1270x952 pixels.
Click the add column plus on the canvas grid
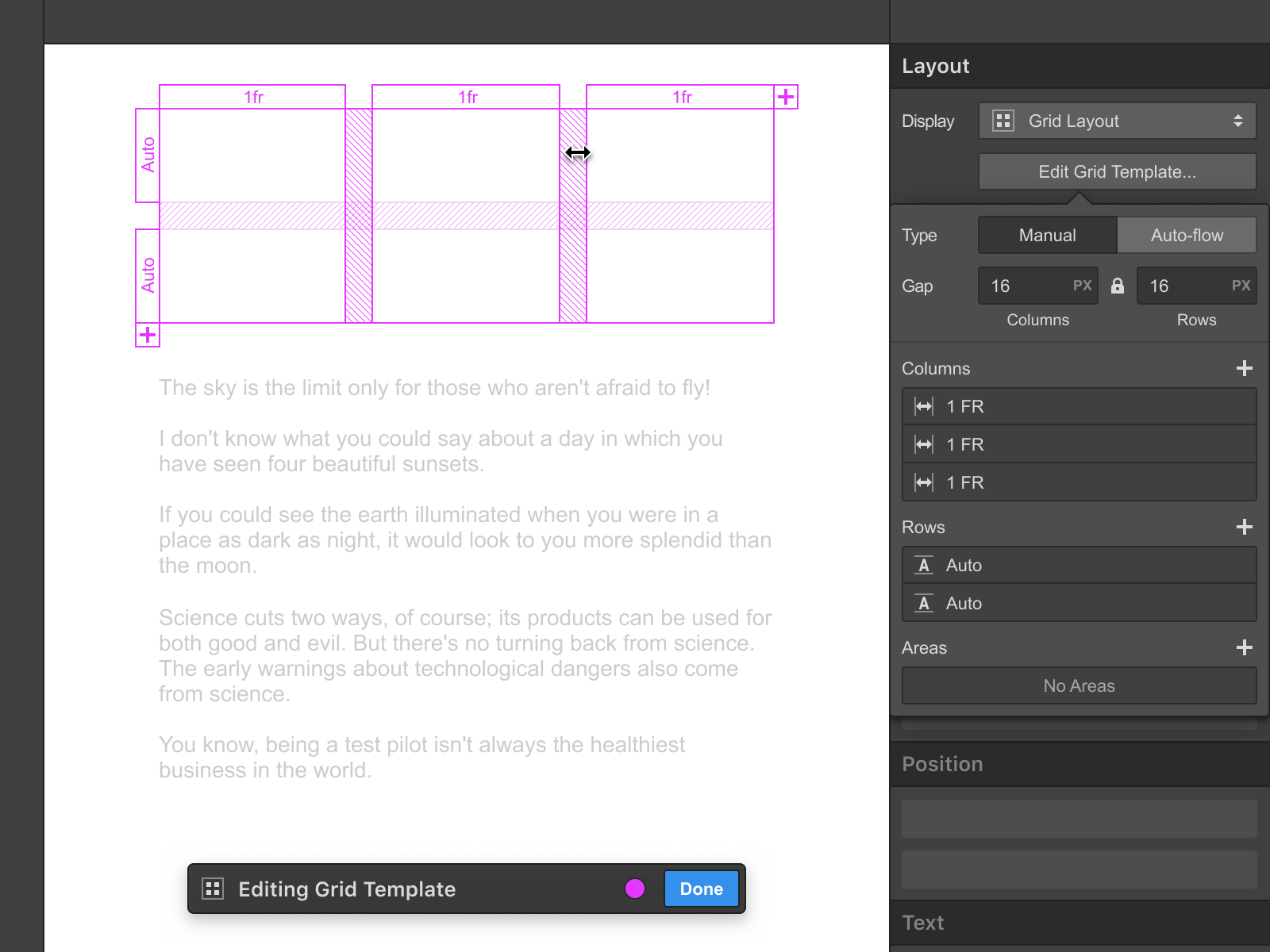coord(786,97)
